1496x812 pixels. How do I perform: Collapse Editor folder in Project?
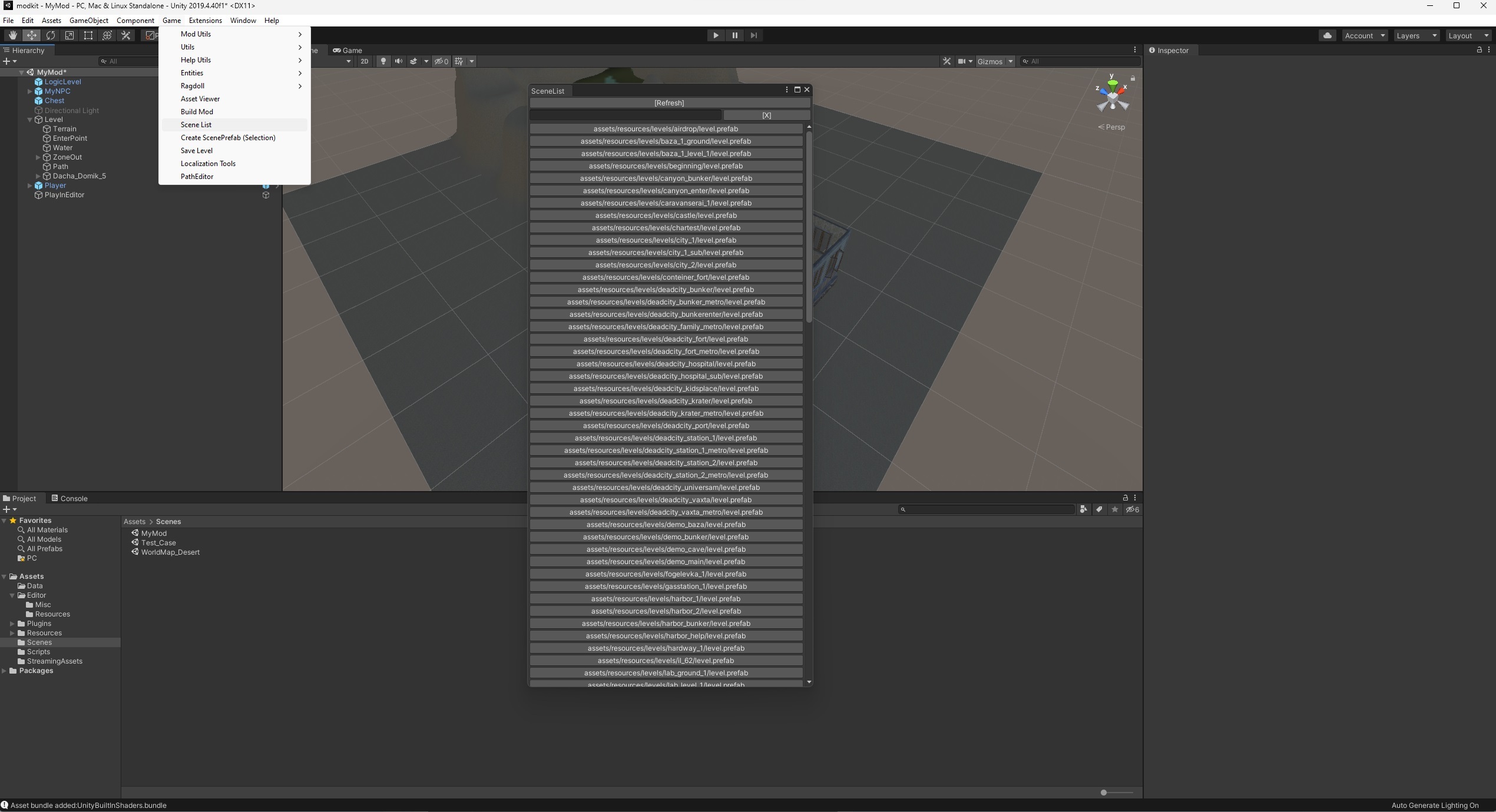click(x=12, y=595)
